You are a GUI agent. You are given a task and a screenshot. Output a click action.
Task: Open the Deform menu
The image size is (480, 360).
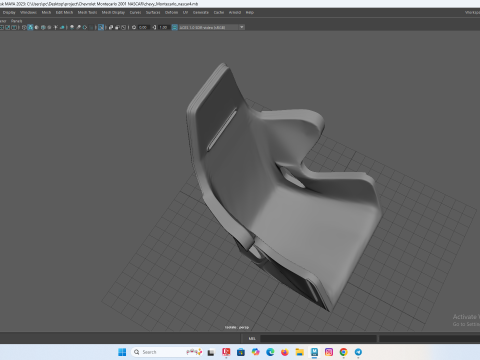pyautogui.click(x=171, y=12)
